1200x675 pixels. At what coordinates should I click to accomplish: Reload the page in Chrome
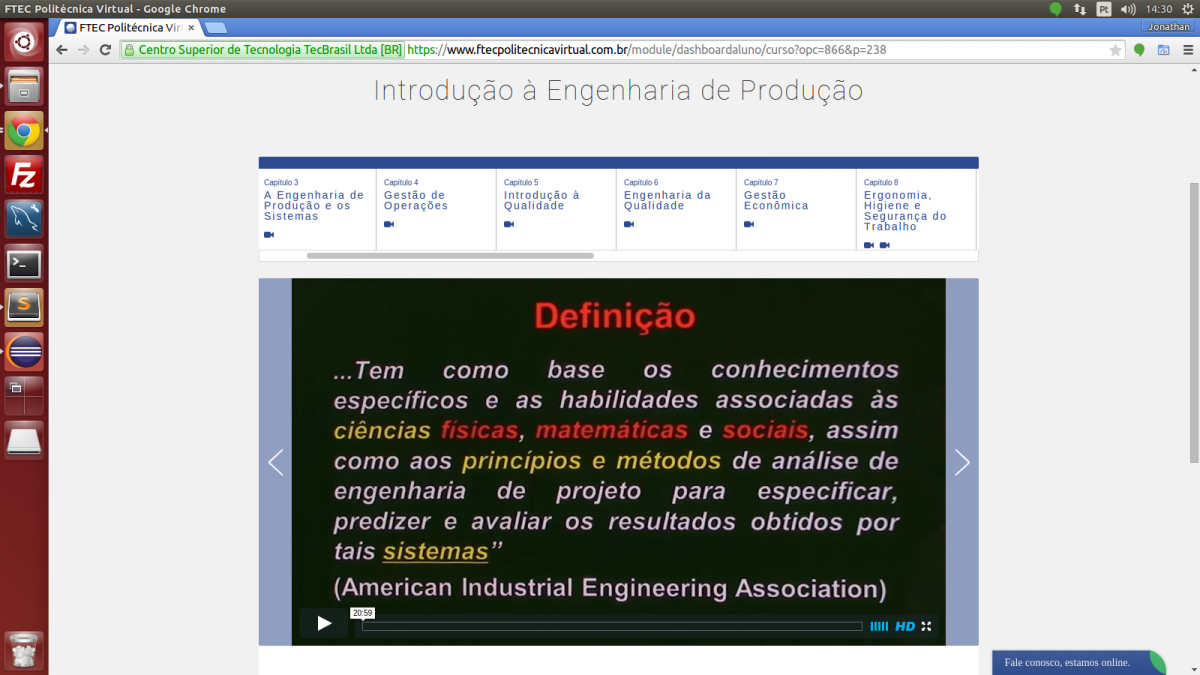coord(105,50)
